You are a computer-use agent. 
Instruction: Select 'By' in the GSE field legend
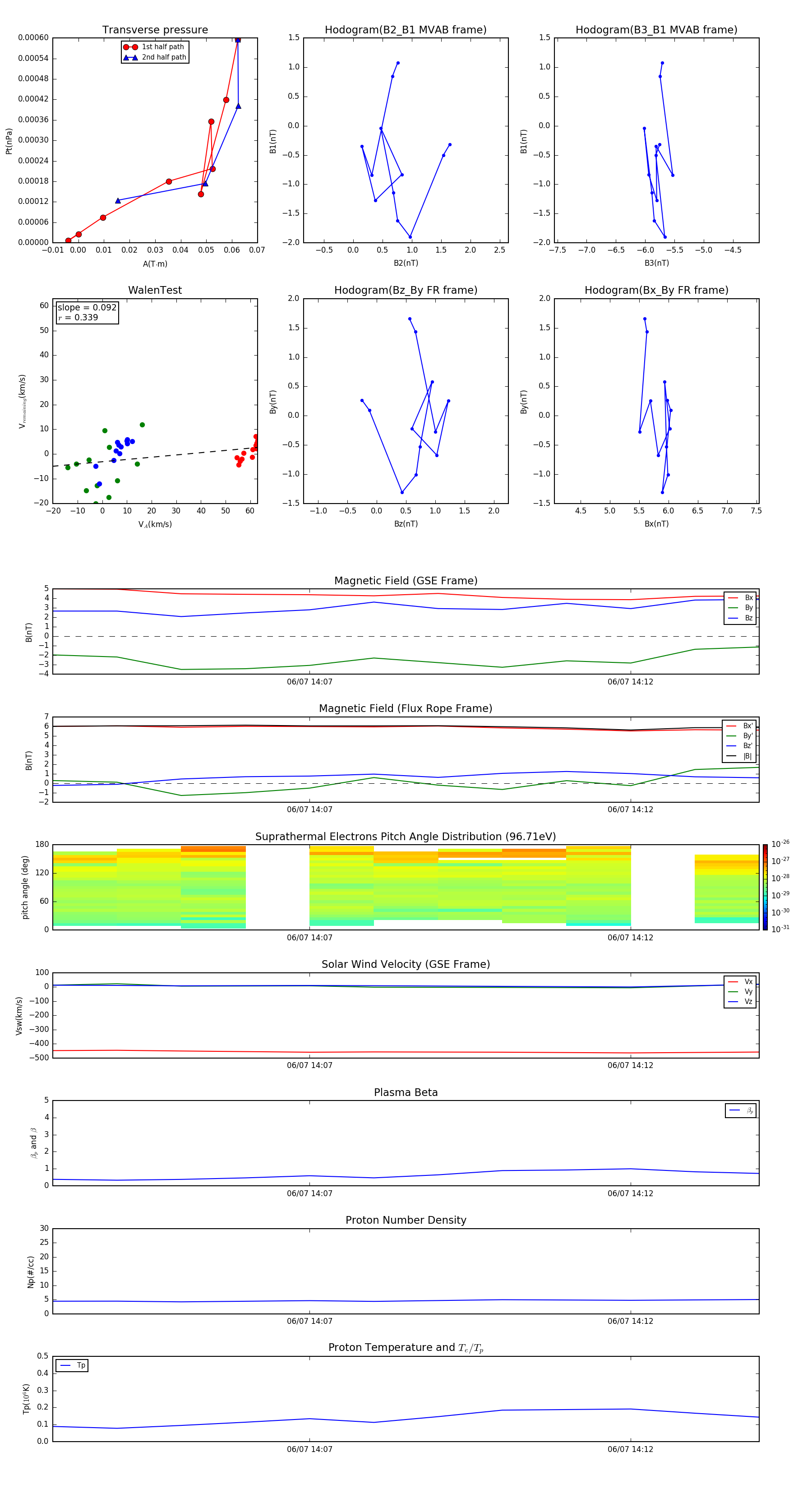click(x=740, y=607)
